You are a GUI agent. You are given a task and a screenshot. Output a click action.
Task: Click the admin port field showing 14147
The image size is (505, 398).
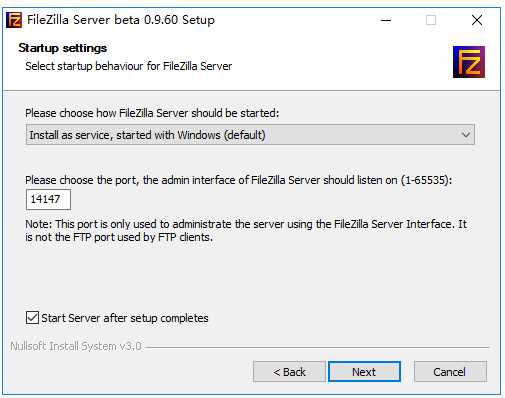point(48,199)
